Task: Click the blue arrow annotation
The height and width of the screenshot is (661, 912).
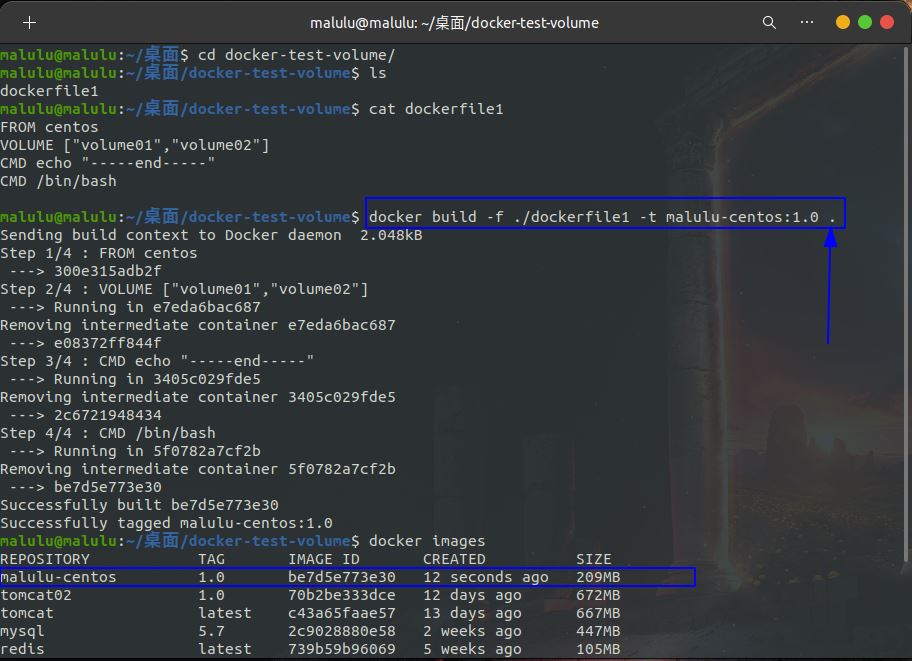Action: (830, 290)
